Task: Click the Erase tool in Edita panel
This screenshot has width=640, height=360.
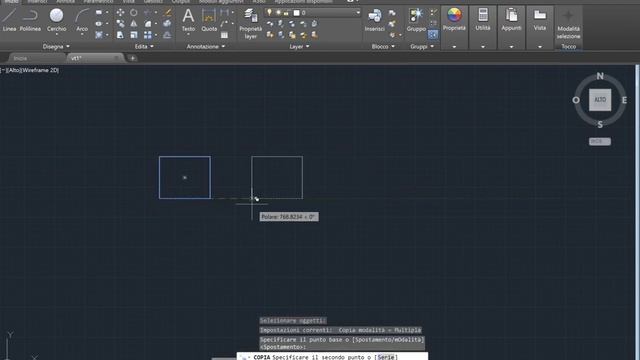Action: [x=167, y=13]
